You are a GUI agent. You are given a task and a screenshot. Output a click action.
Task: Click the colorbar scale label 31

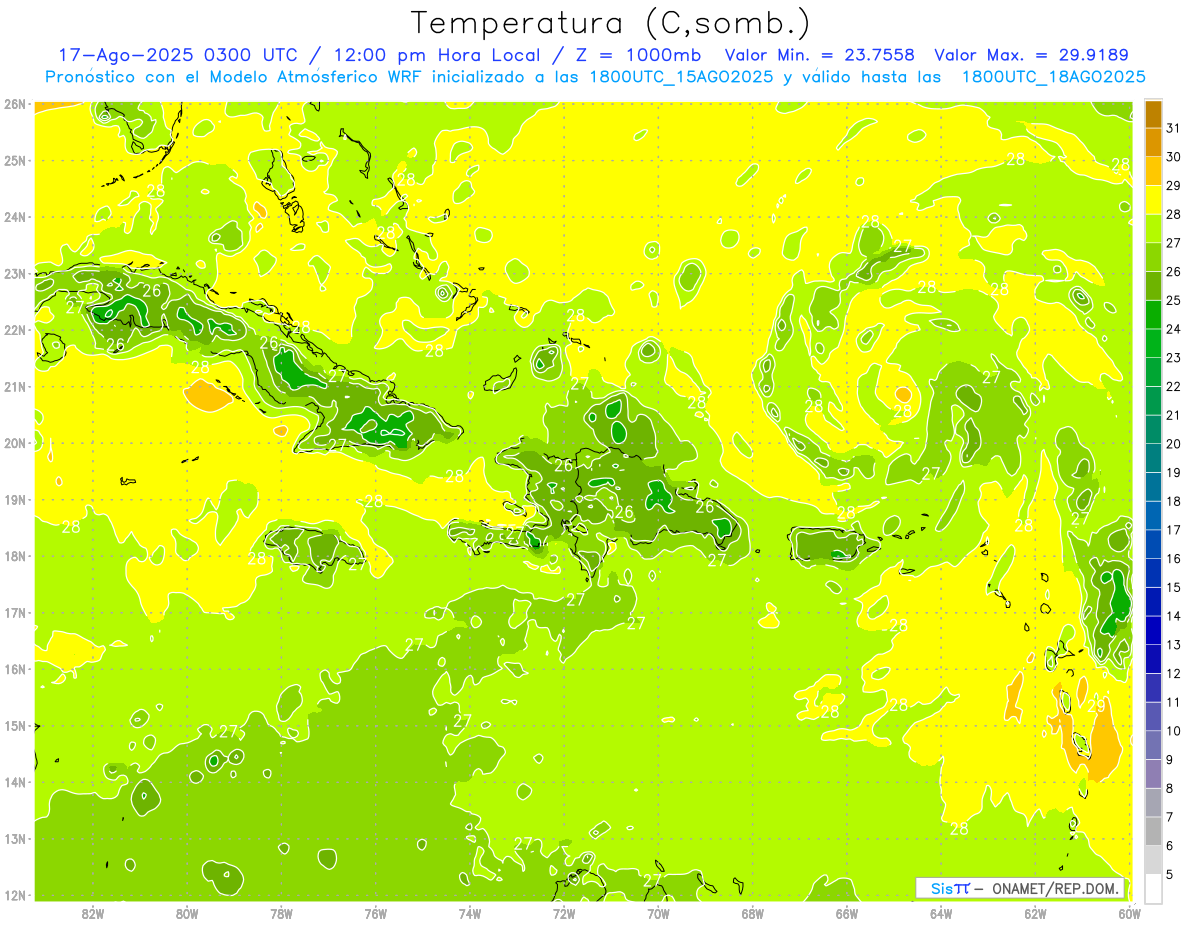[1174, 128]
